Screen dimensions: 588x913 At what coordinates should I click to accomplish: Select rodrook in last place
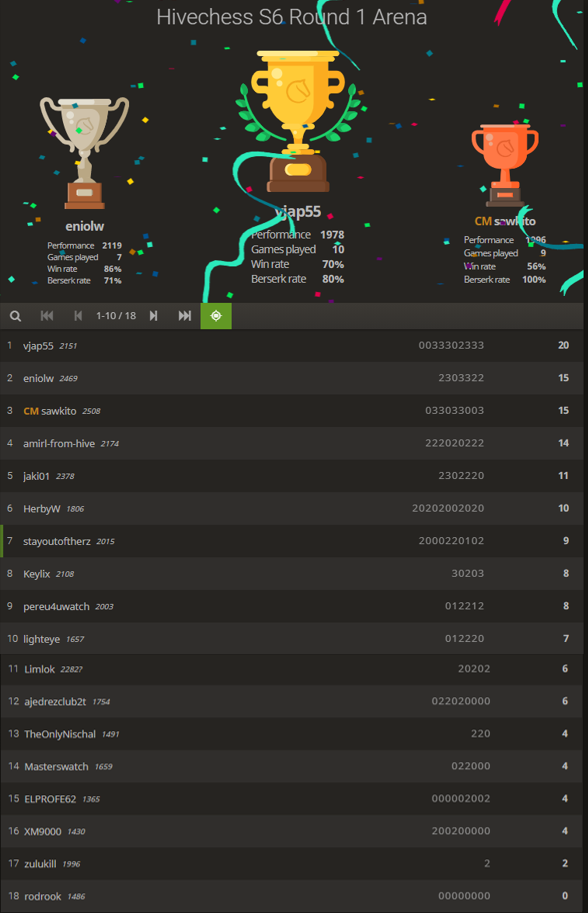[x=292, y=896]
